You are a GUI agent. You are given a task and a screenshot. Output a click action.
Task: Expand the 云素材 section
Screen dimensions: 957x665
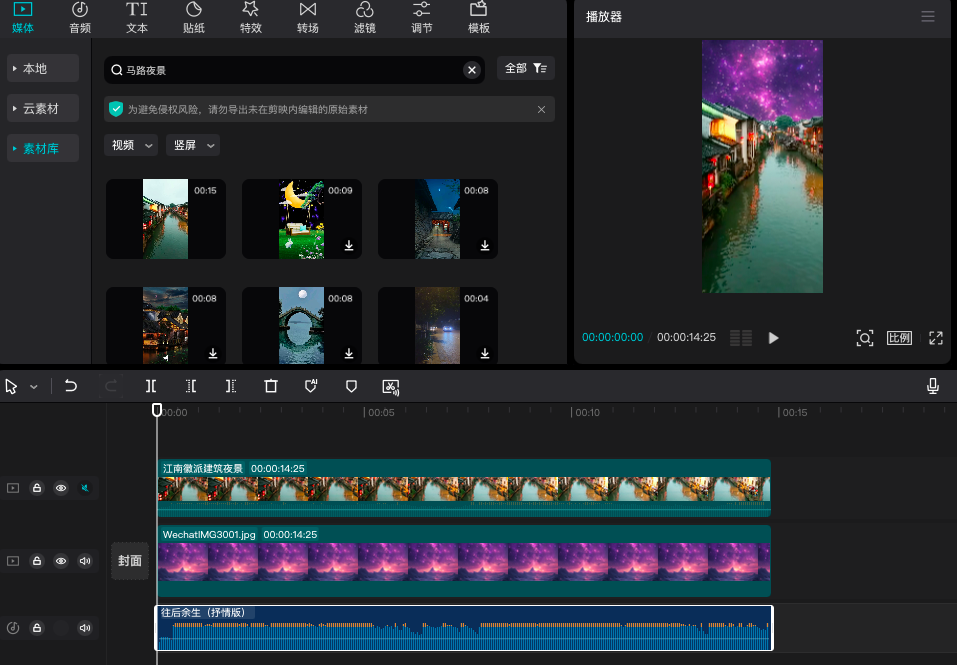[43, 109]
